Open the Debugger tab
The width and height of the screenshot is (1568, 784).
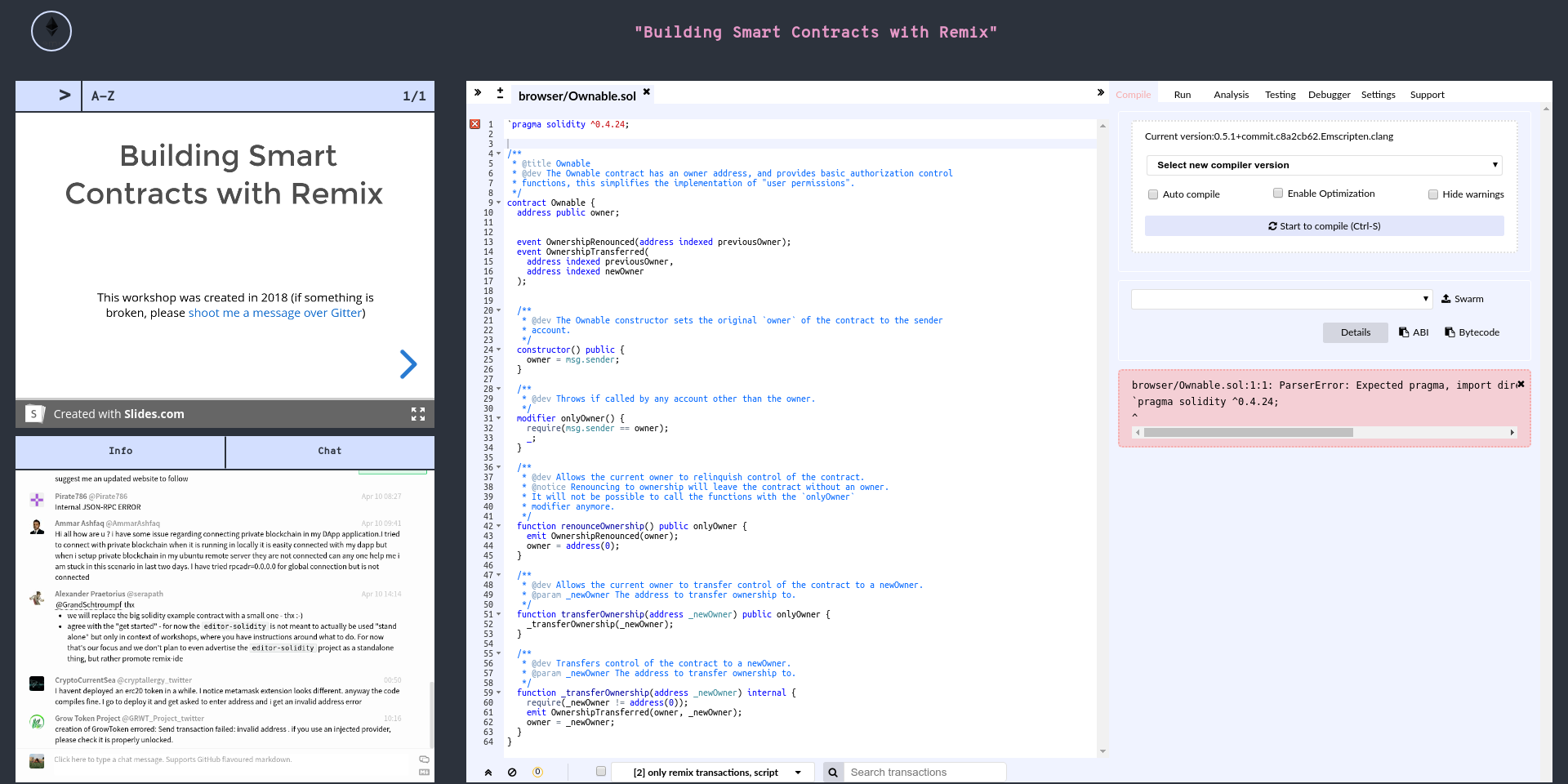pyautogui.click(x=1330, y=95)
